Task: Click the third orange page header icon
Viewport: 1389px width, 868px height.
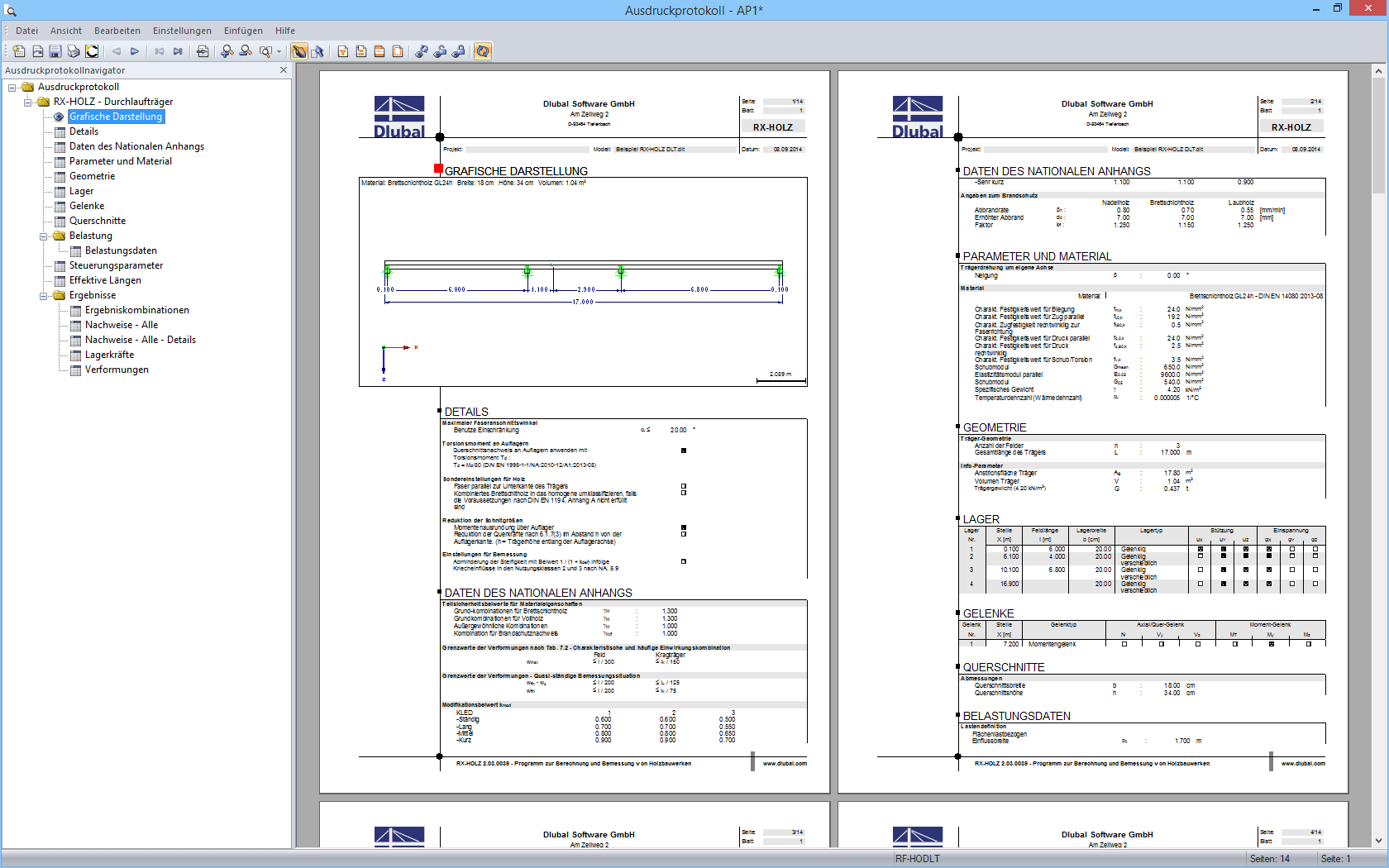Action: click(x=379, y=51)
